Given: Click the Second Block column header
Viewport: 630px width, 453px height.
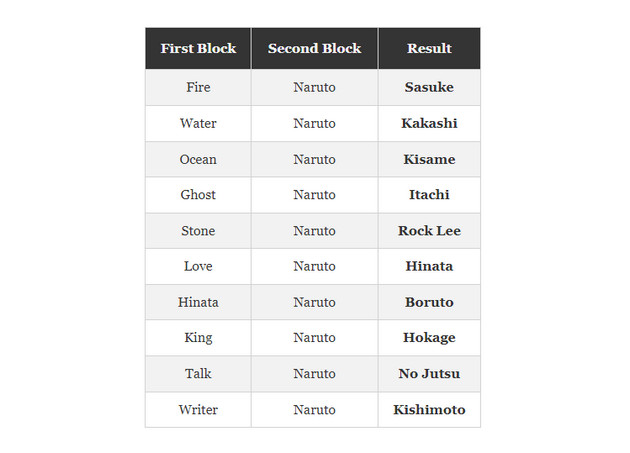Looking at the screenshot, I should point(314,48).
